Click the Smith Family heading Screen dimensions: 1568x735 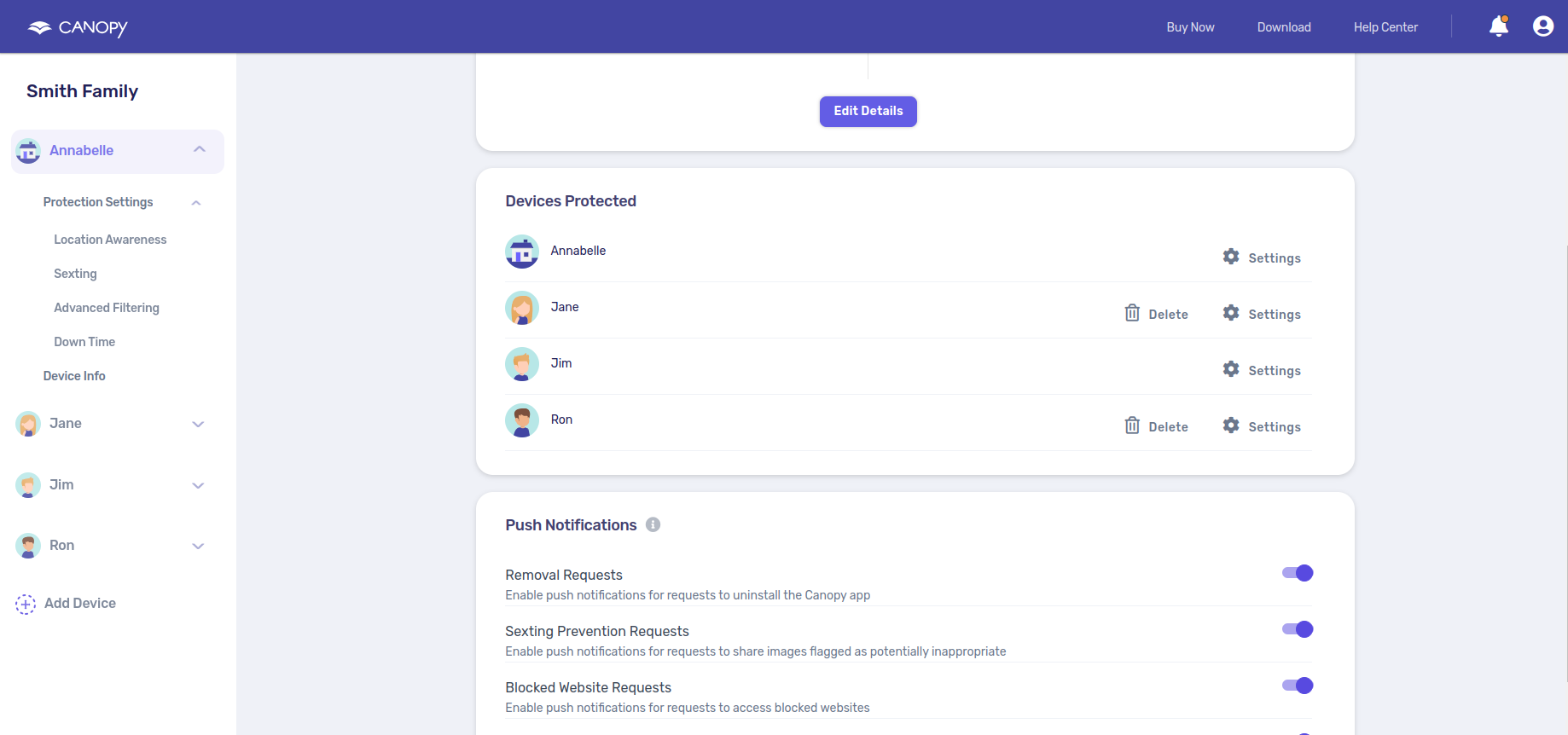[82, 91]
